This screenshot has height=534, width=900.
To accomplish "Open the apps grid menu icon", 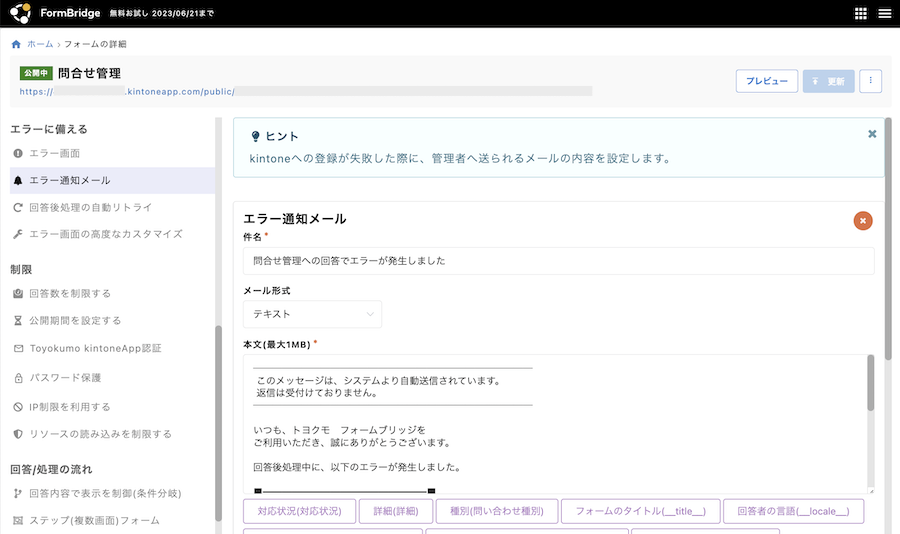I will click(x=860, y=13).
